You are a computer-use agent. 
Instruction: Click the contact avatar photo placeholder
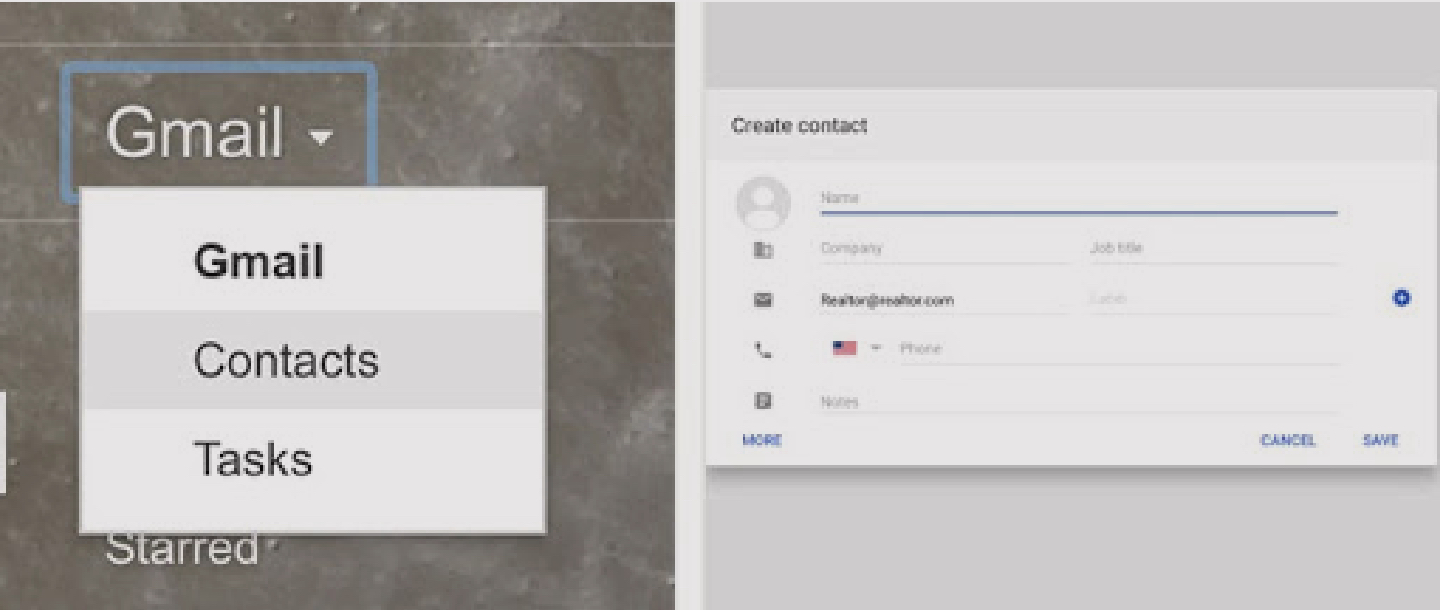click(763, 204)
